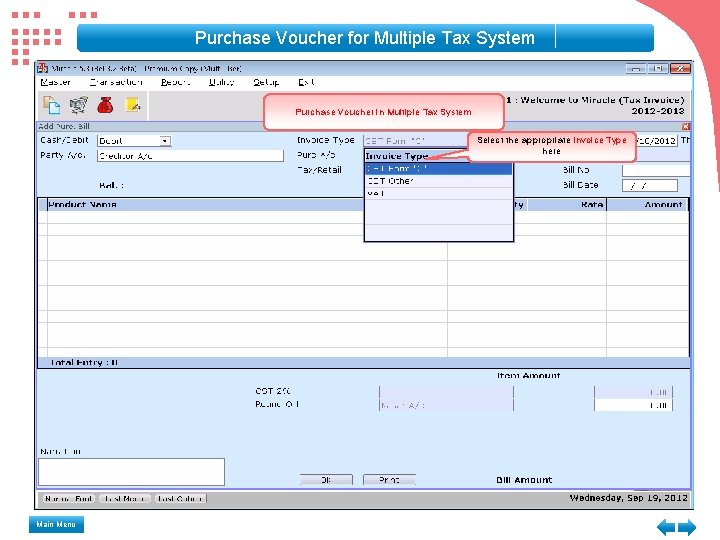The height and width of the screenshot is (540, 720).
Task: Click the Miracle application icon in title bar
Action: (x=43, y=68)
